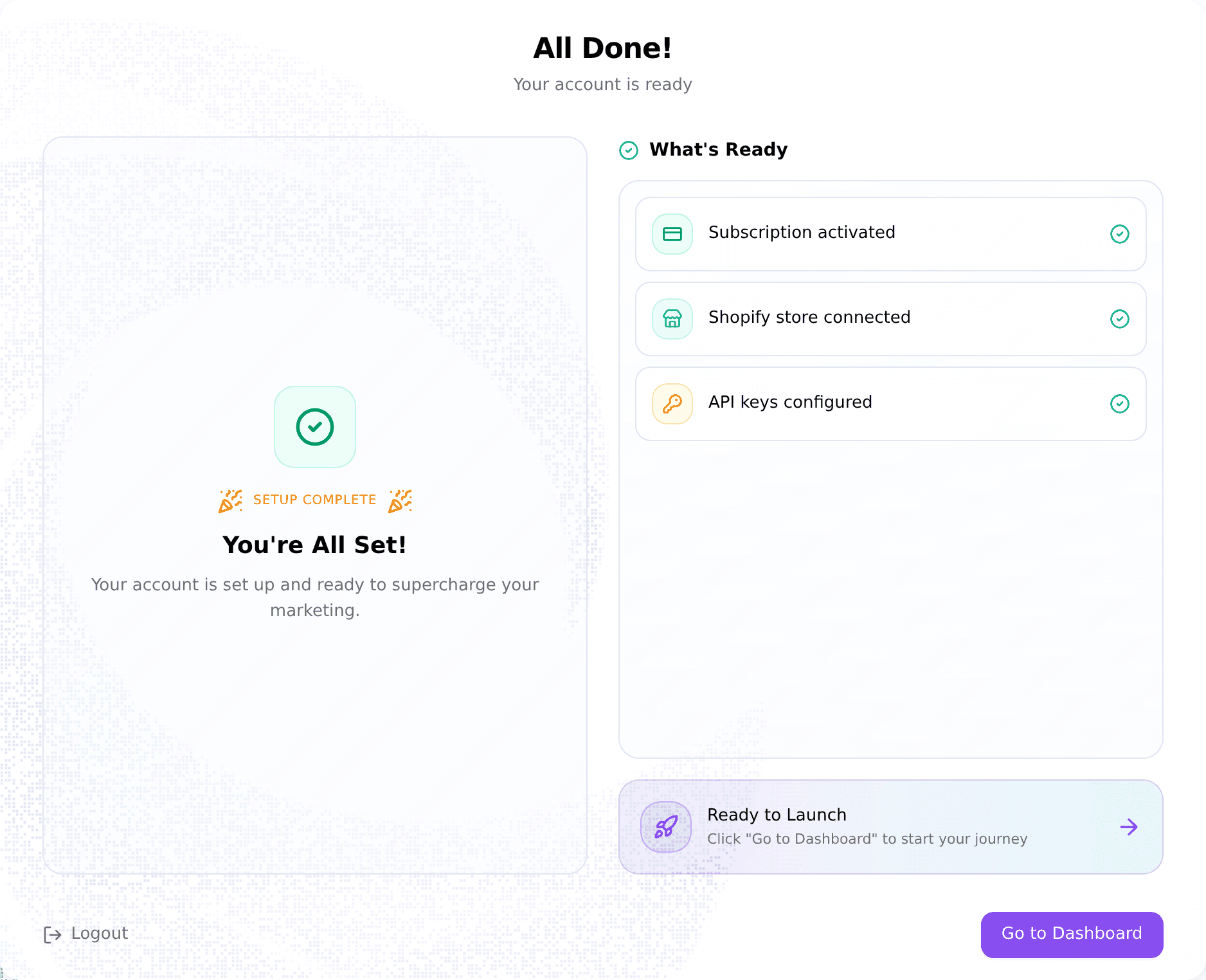Click the Subscription activated card icon
Viewport: 1206px width, 980px height.
coord(672,234)
